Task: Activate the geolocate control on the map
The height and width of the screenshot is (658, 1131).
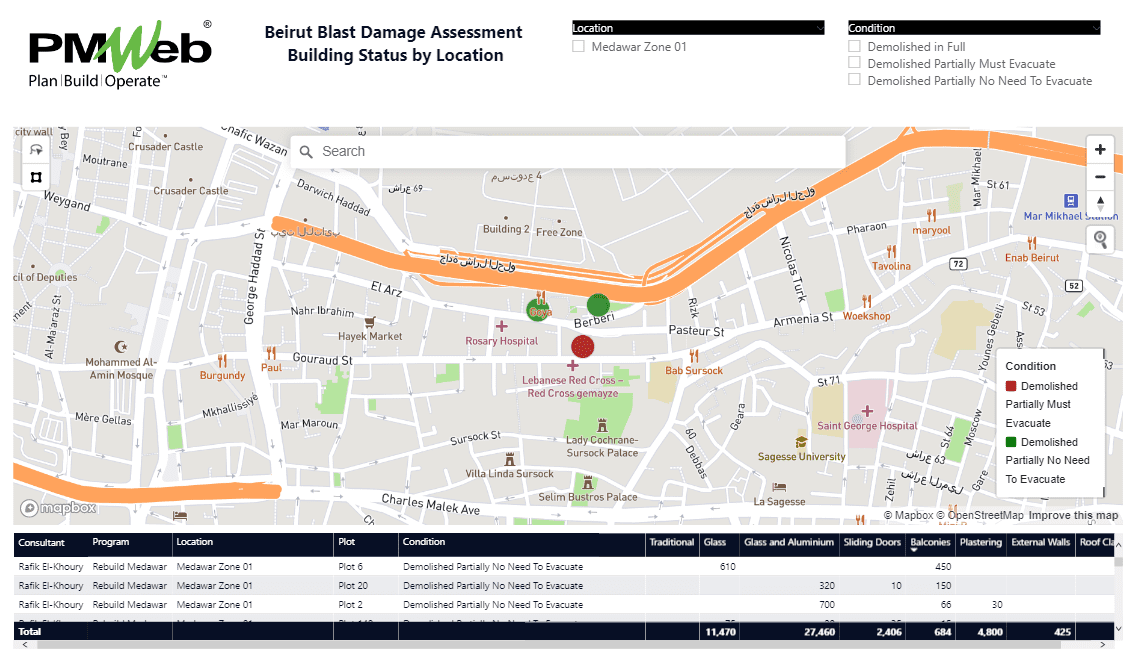Action: click(x=1100, y=239)
